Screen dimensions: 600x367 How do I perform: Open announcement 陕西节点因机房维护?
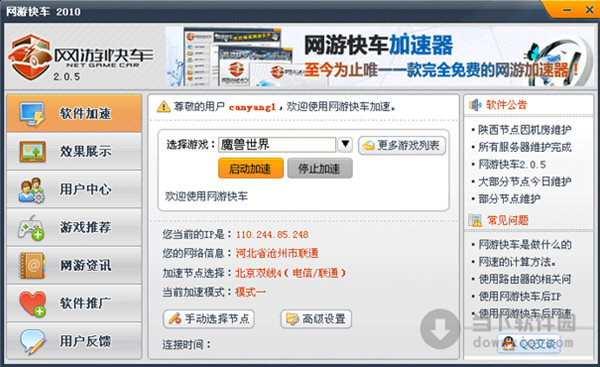pos(525,130)
